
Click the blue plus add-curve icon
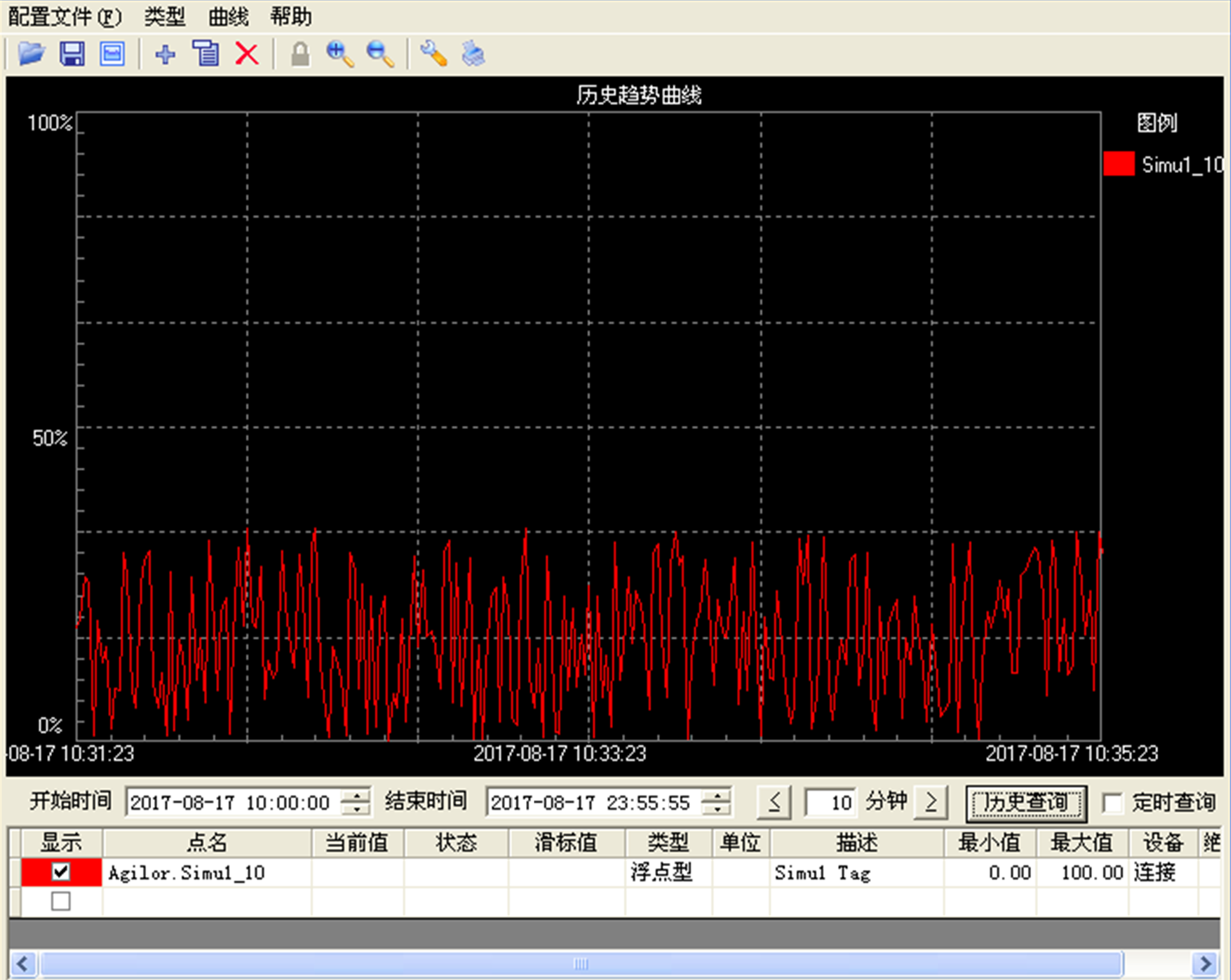coord(165,54)
